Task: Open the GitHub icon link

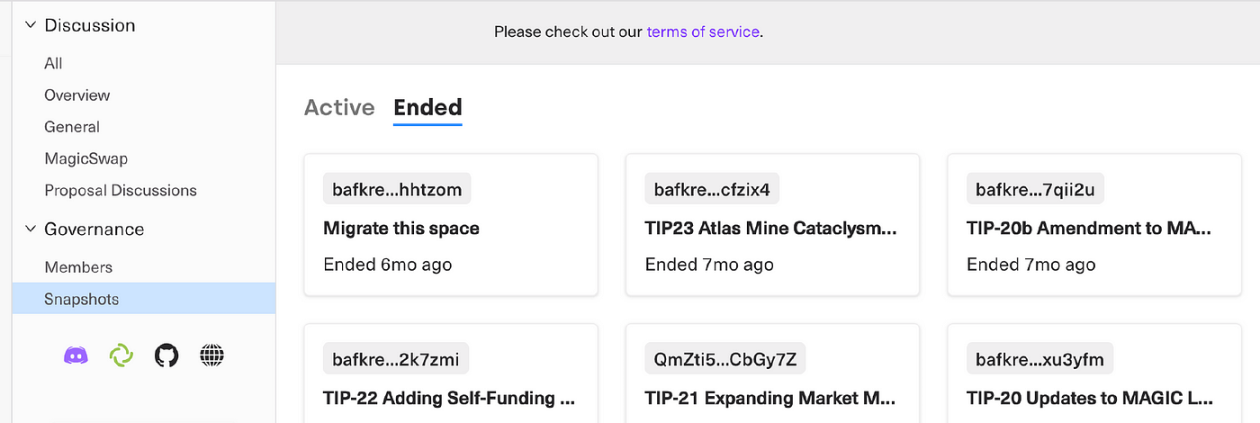Action: [x=166, y=355]
